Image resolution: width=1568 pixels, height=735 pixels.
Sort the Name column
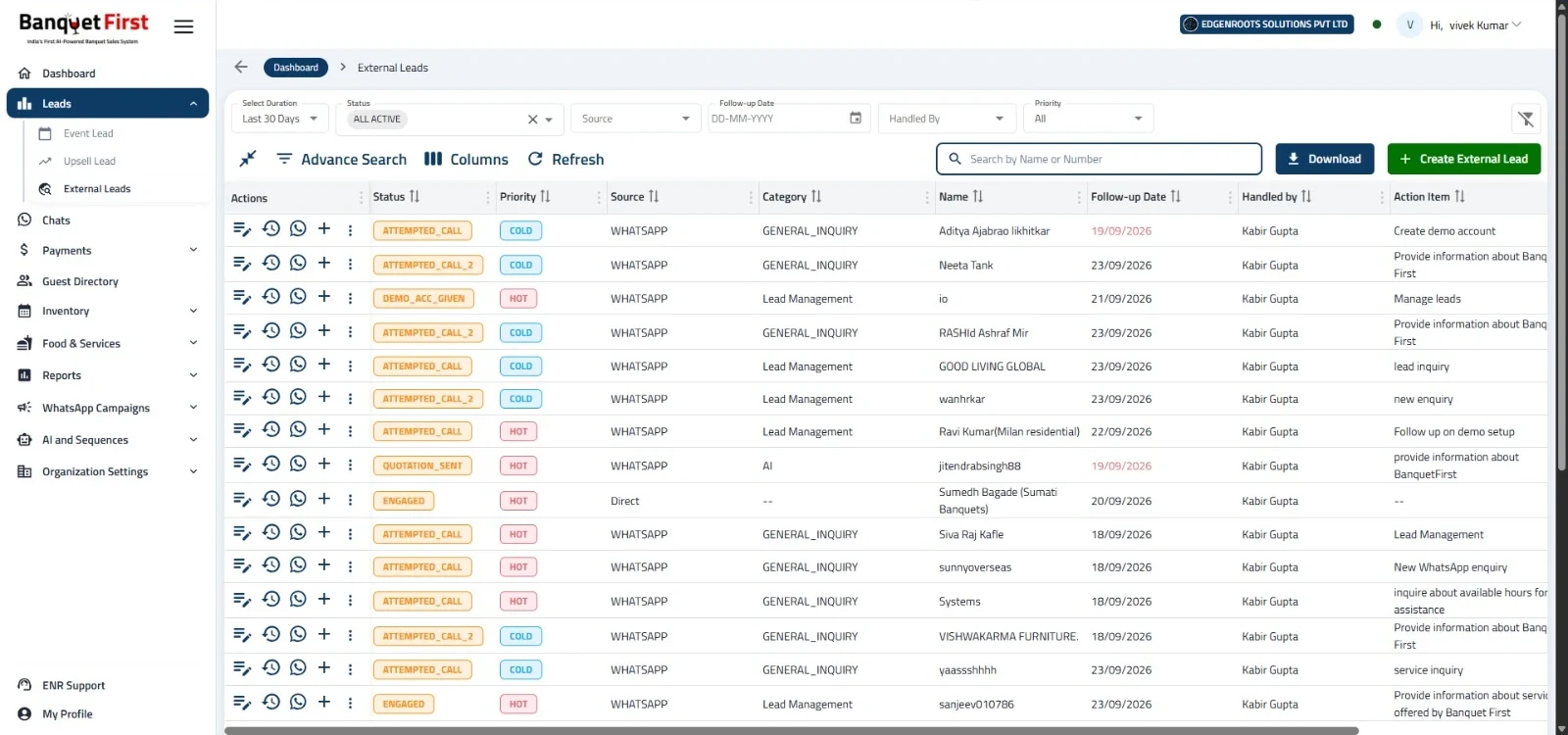(977, 196)
